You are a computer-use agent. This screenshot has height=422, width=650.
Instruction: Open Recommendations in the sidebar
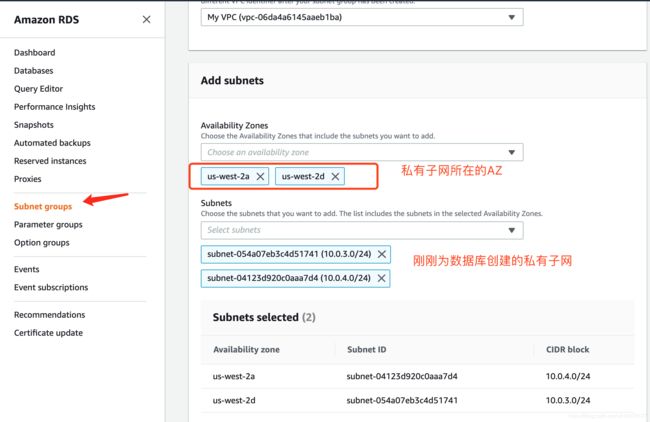click(x=50, y=315)
